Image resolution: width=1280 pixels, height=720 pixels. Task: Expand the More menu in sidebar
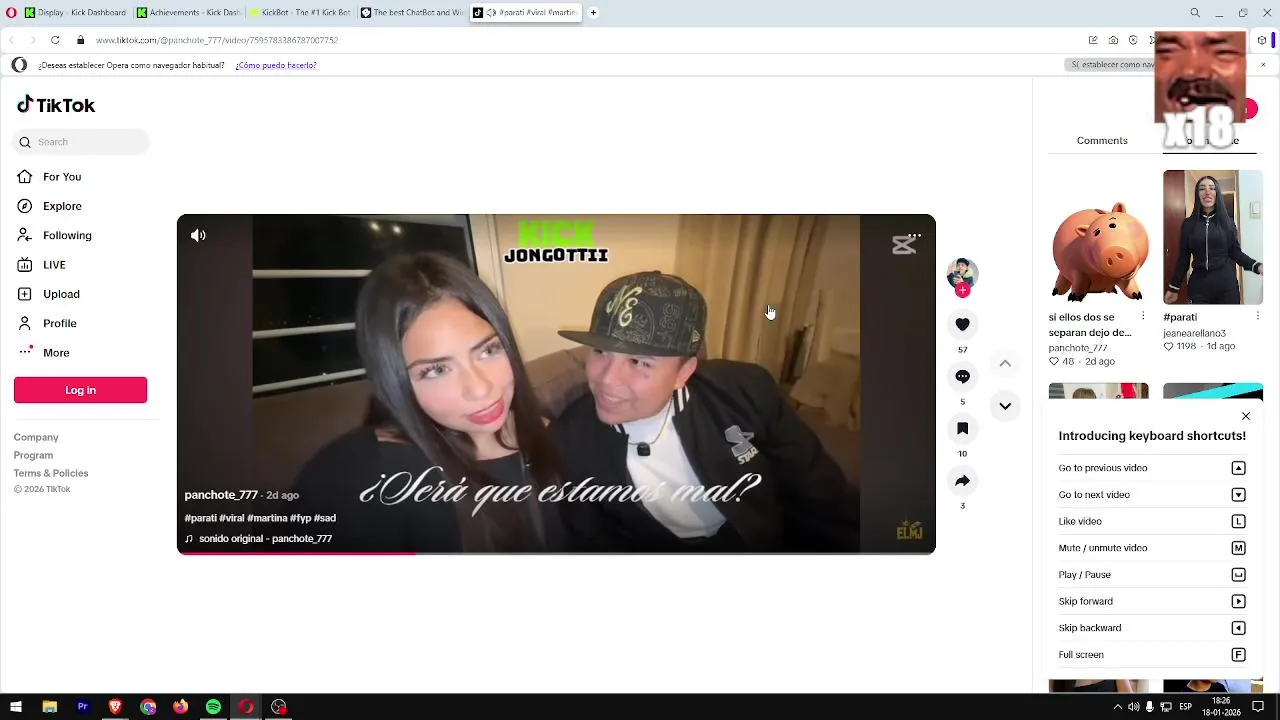56,353
